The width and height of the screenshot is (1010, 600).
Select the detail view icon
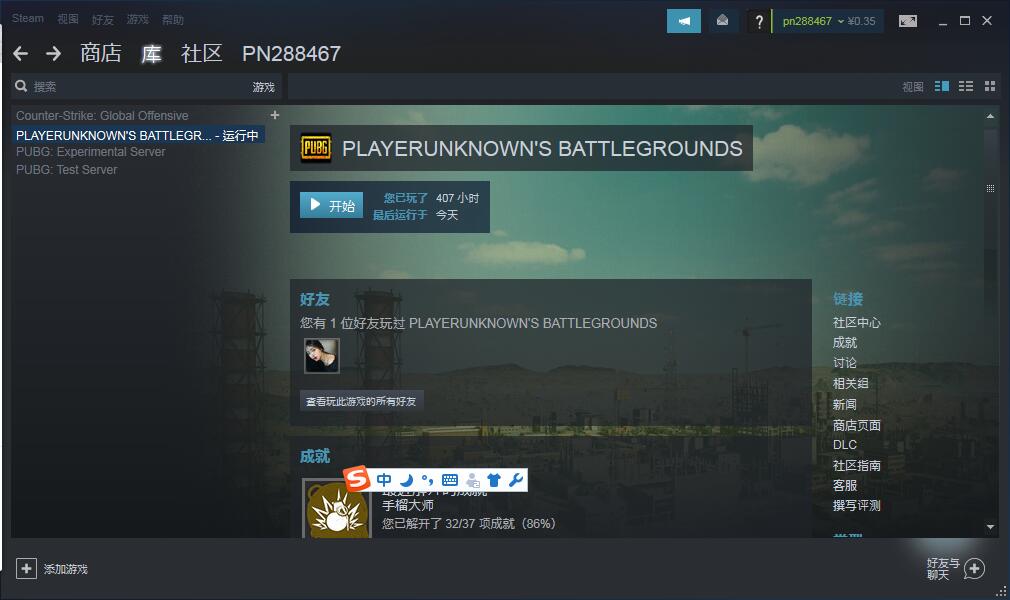coord(942,86)
